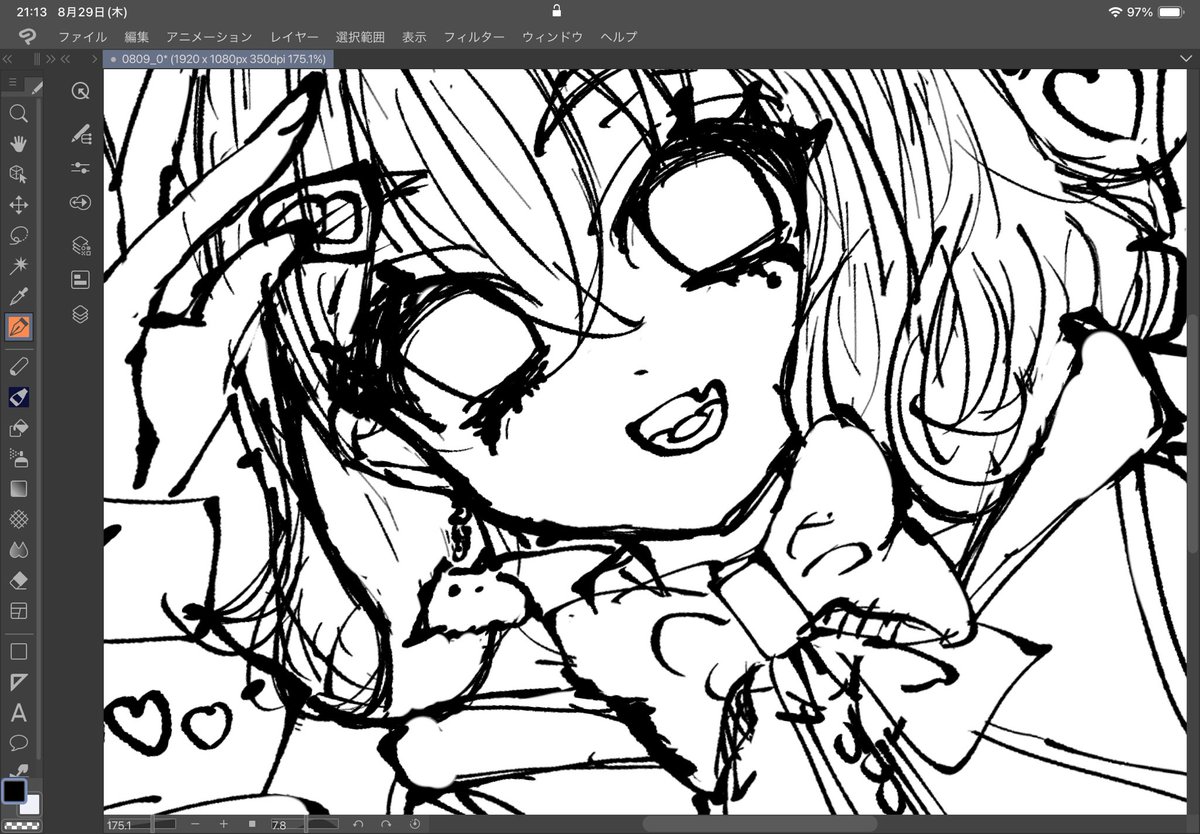The image size is (1200, 834).
Task: Select the Blend droplet tool
Action: (18, 550)
